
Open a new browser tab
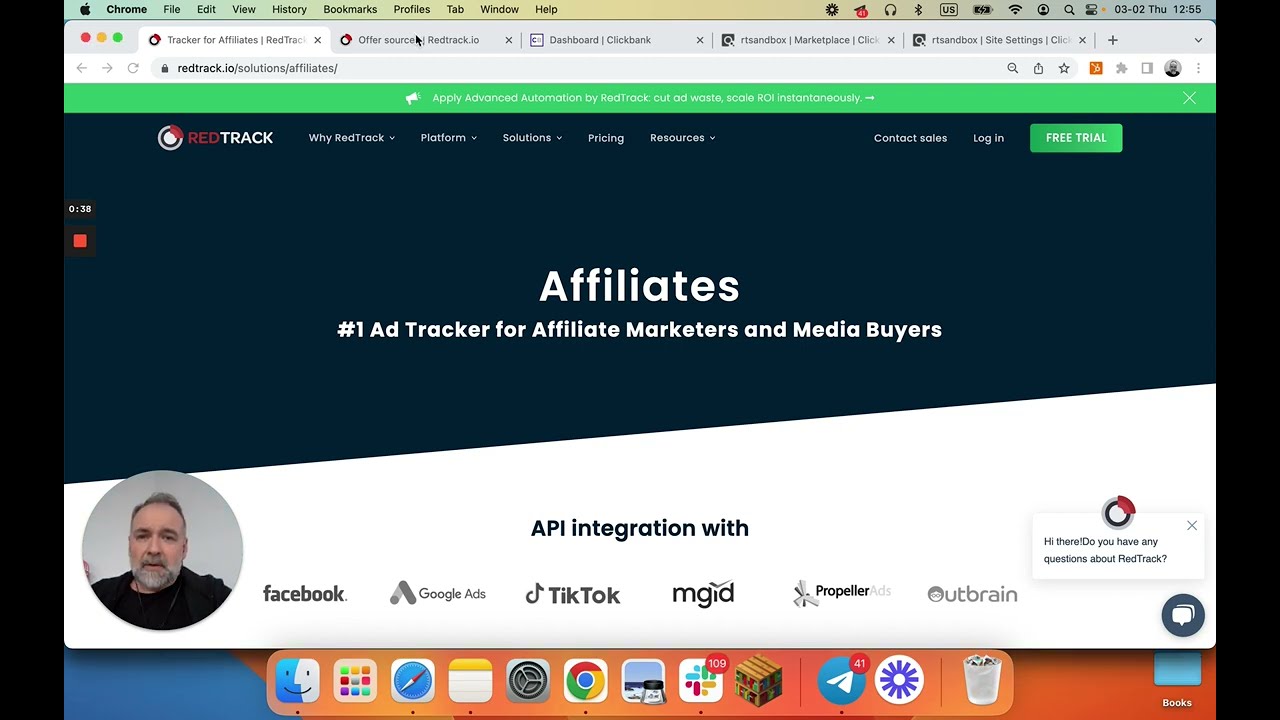[1112, 40]
